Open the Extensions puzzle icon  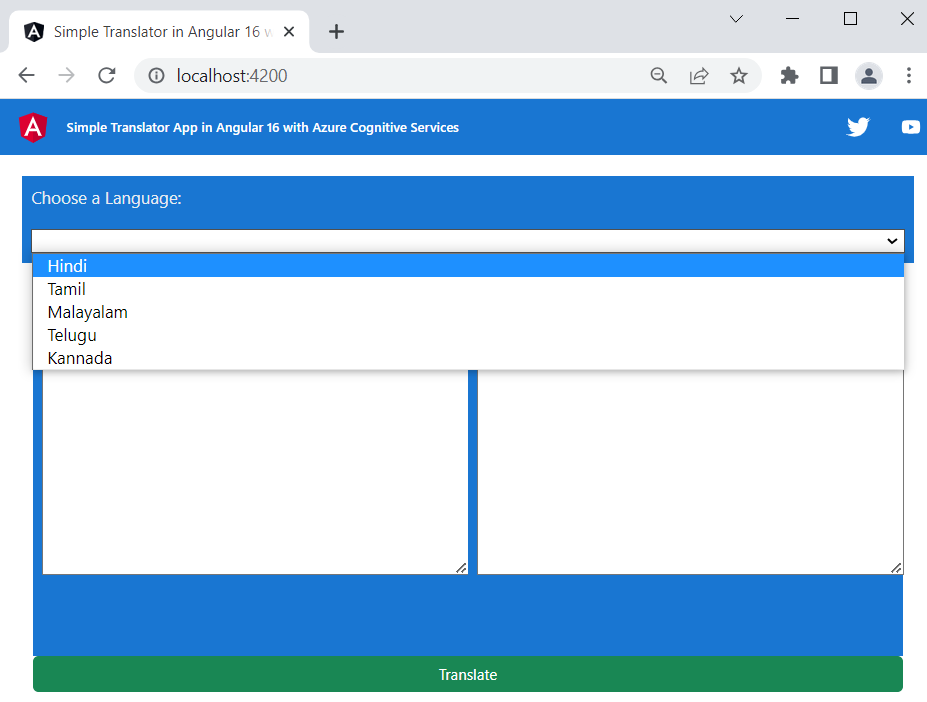coord(789,76)
